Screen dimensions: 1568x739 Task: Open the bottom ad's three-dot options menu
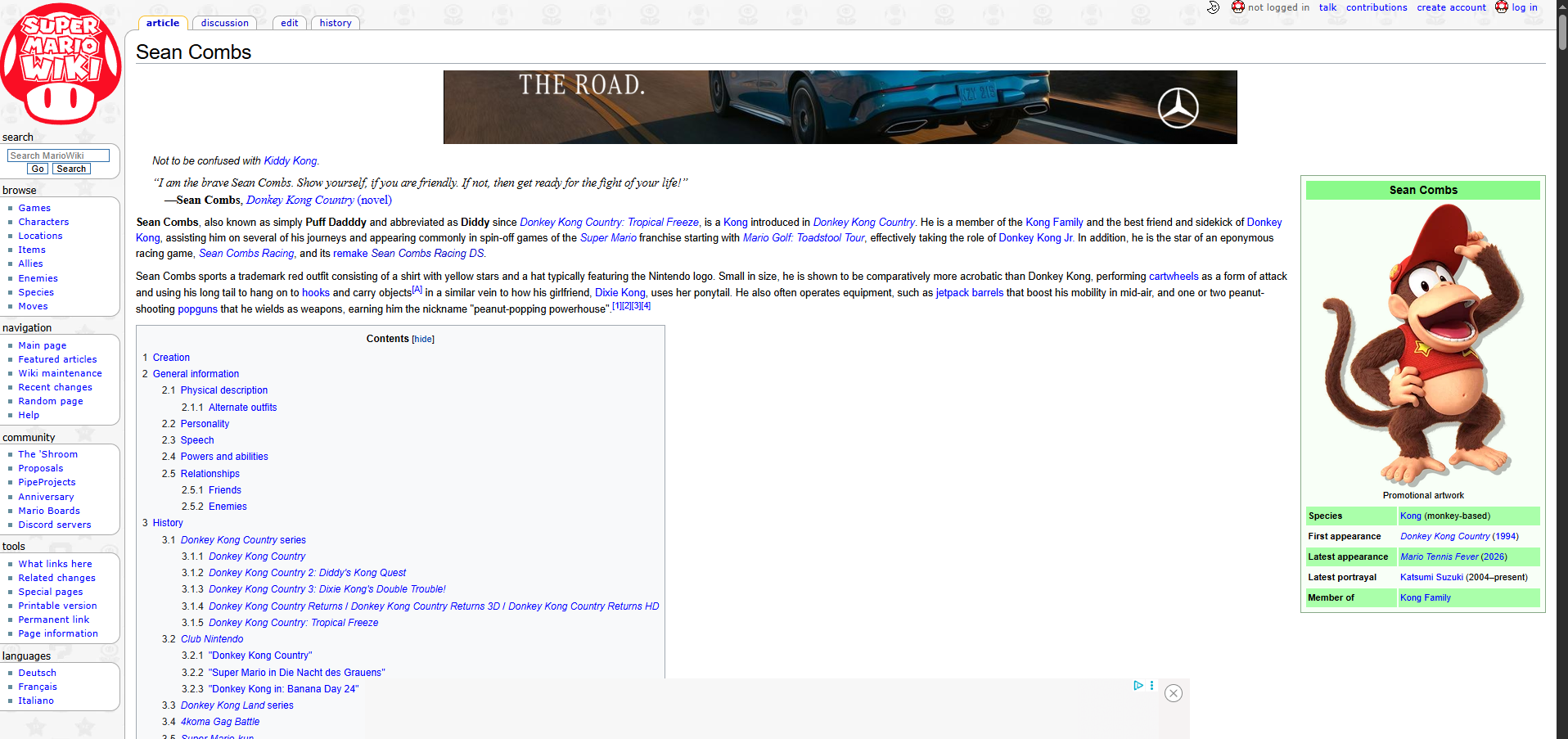(1151, 686)
